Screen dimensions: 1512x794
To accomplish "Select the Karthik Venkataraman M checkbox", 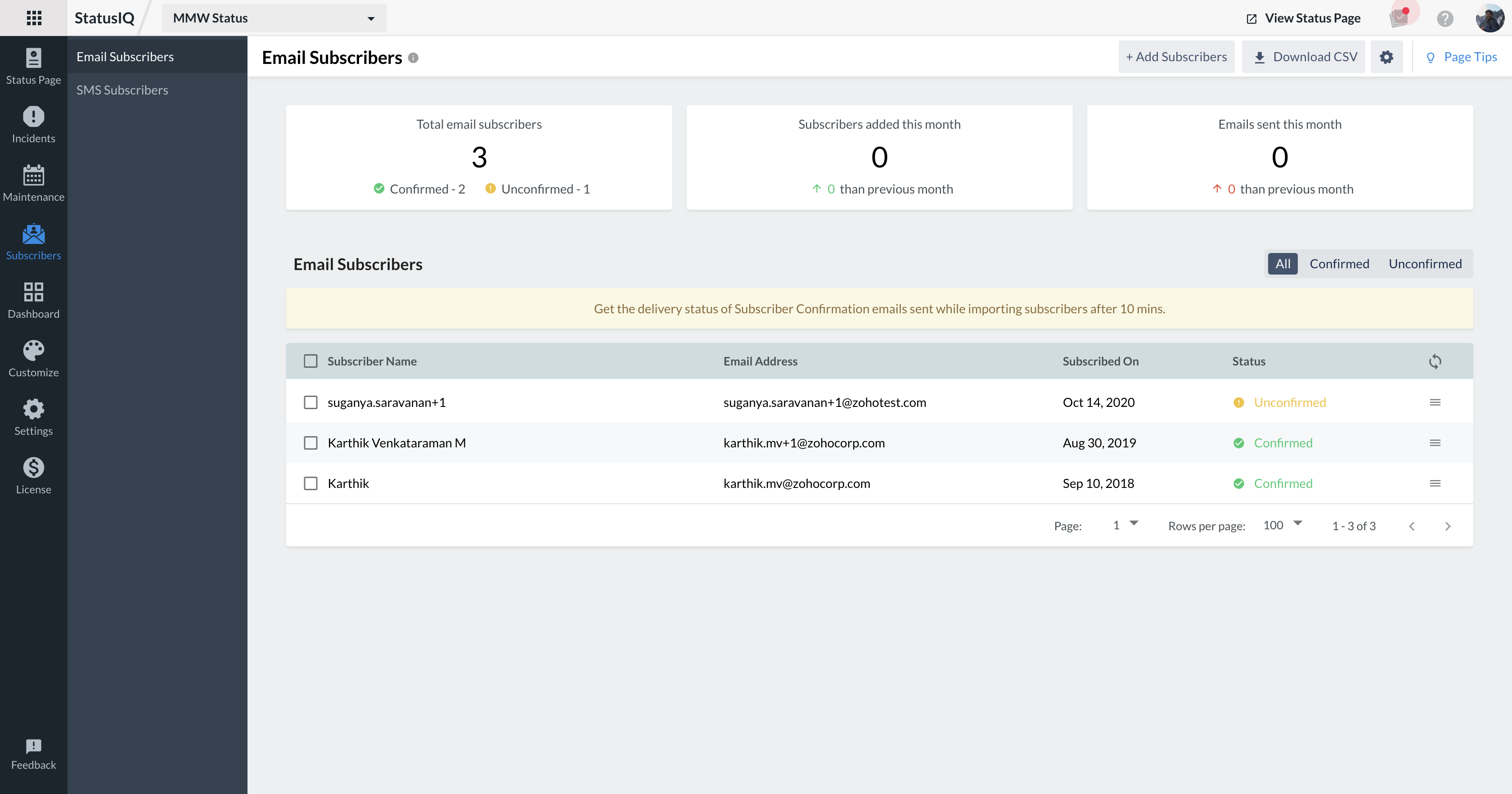I will point(310,443).
